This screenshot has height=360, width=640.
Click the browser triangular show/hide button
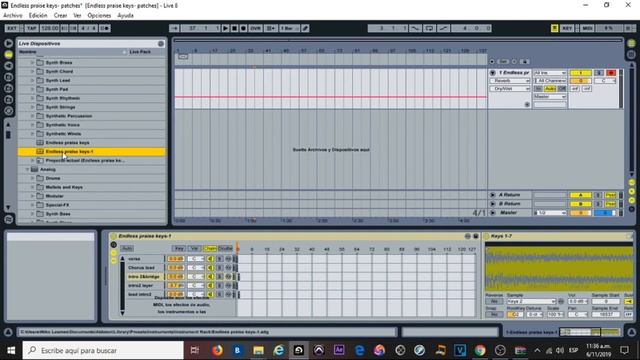point(8,43)
